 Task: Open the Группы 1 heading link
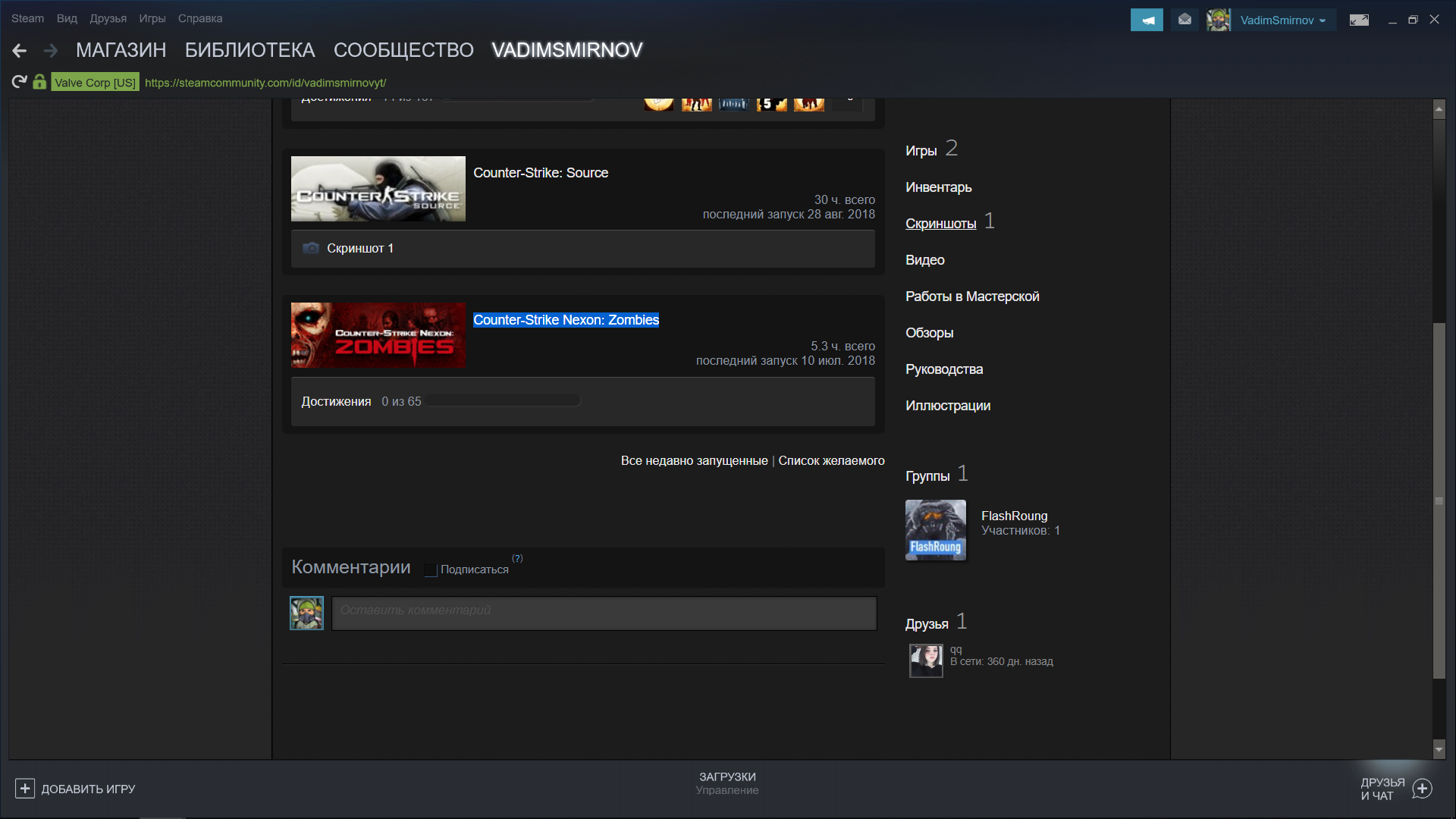pyautogui.click(x=937, y=475)
